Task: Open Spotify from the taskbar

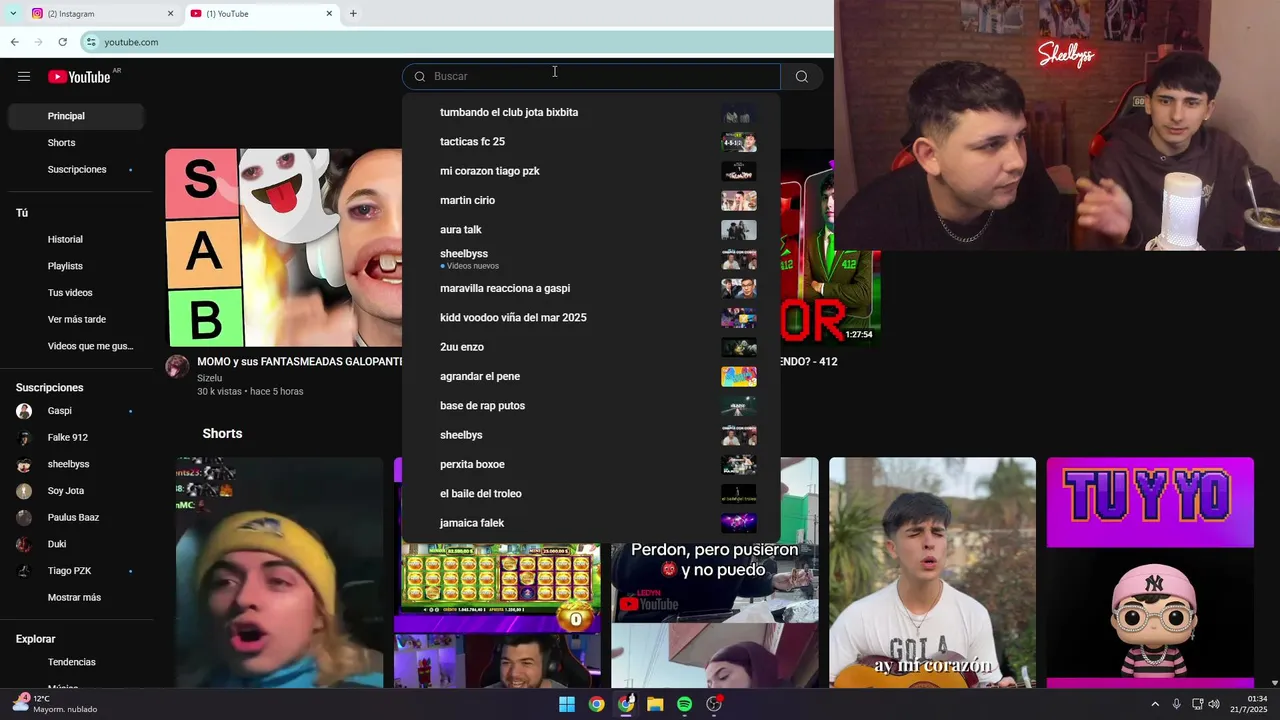Action: (684, 704)
